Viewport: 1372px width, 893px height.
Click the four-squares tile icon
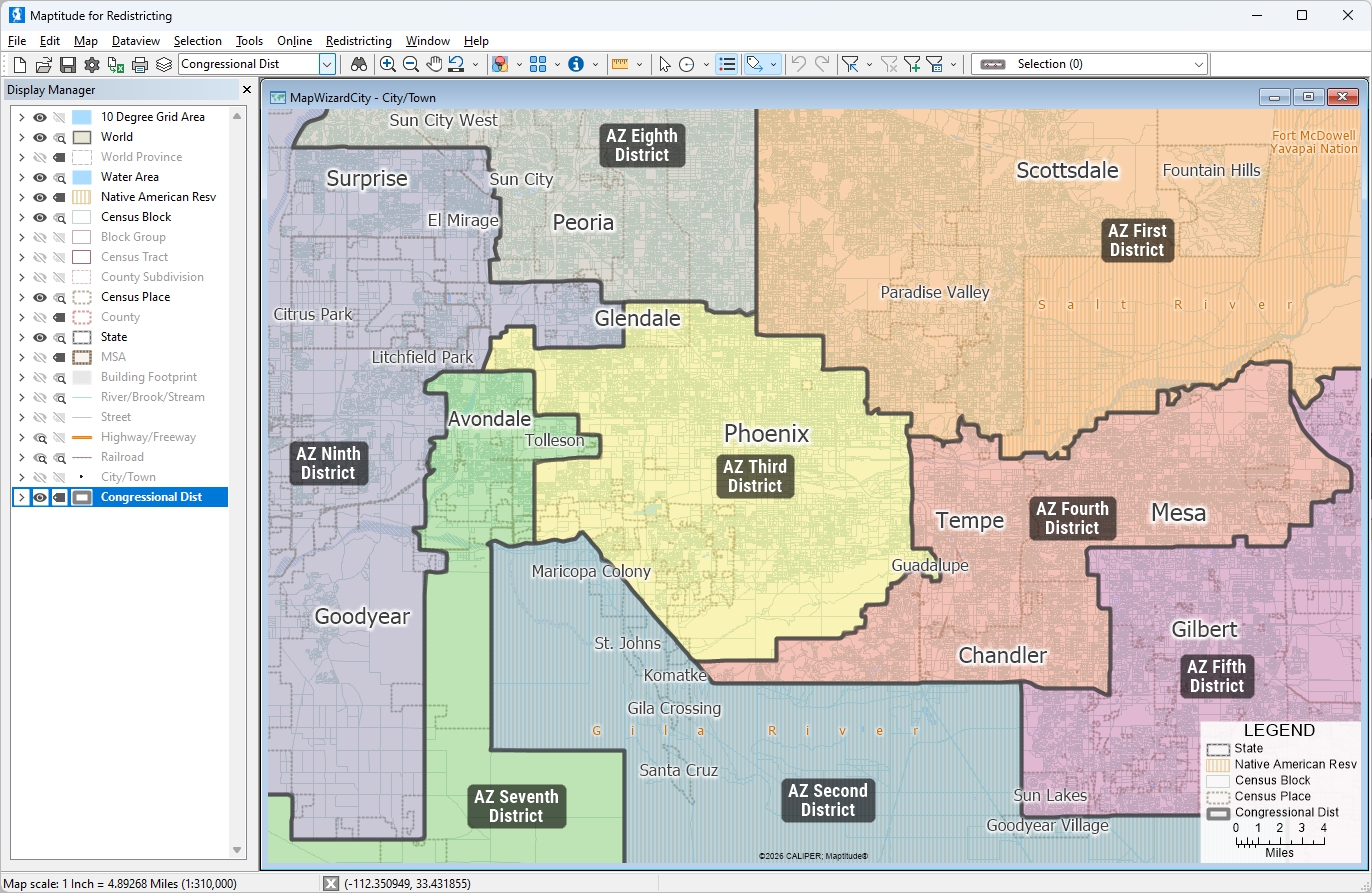click(x=538, y=65)
